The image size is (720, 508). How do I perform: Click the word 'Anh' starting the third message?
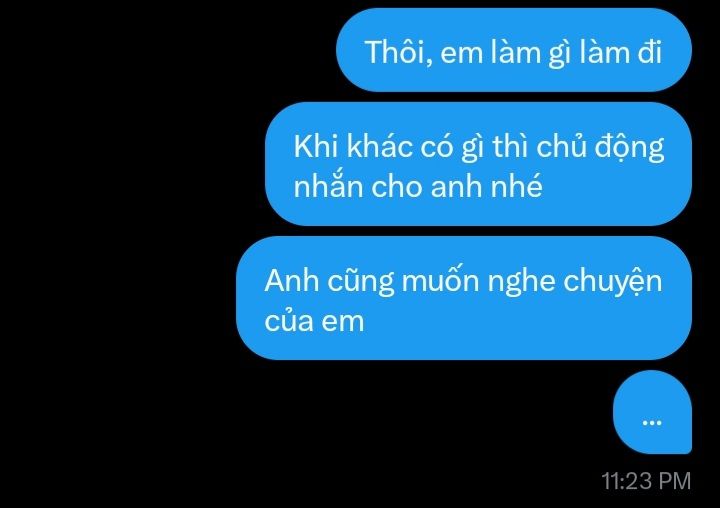pyautogui.click(x=291, y=280)
